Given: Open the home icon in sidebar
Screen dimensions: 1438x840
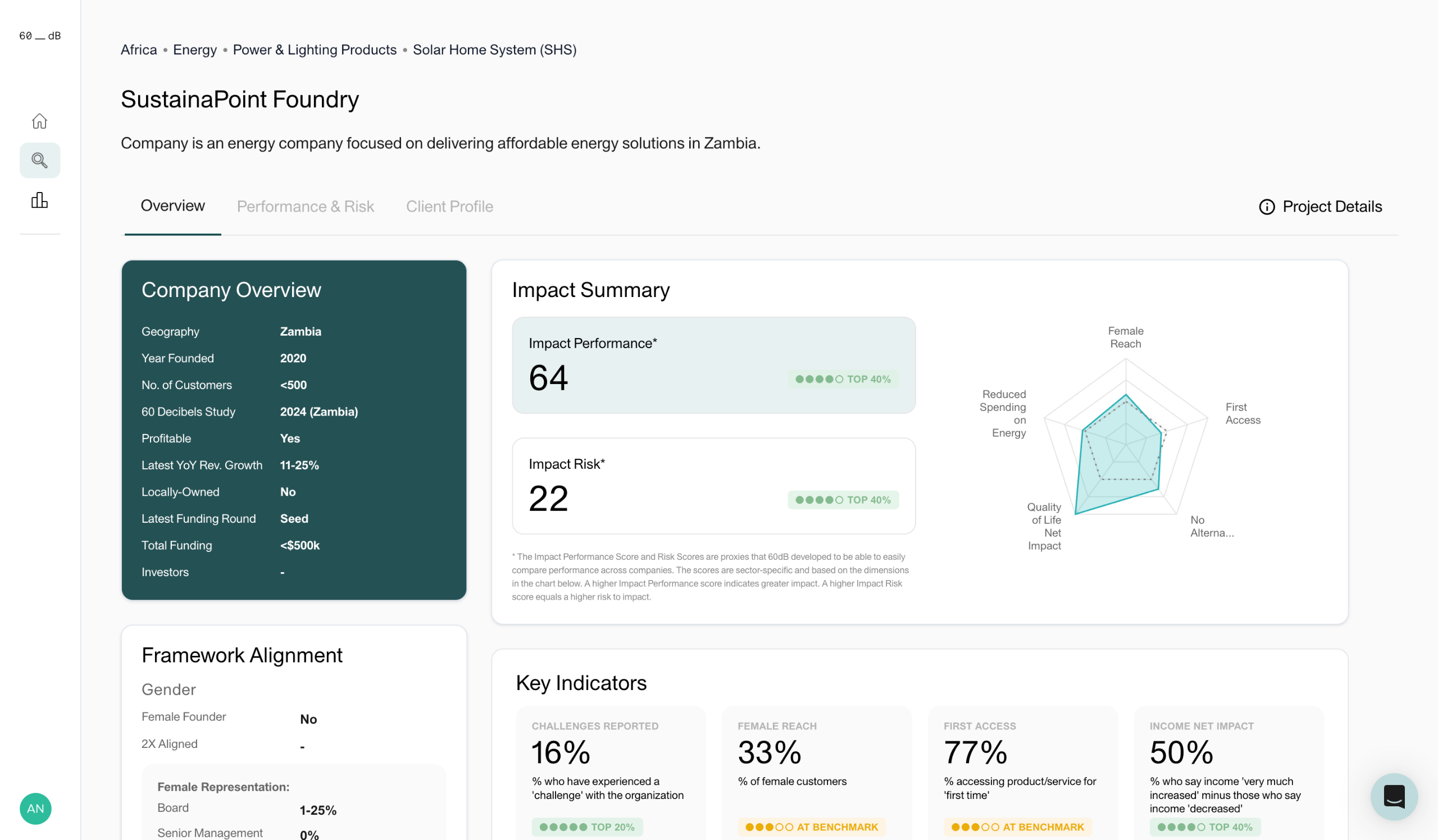Looking at the screenshot, I should coord(39,121).
